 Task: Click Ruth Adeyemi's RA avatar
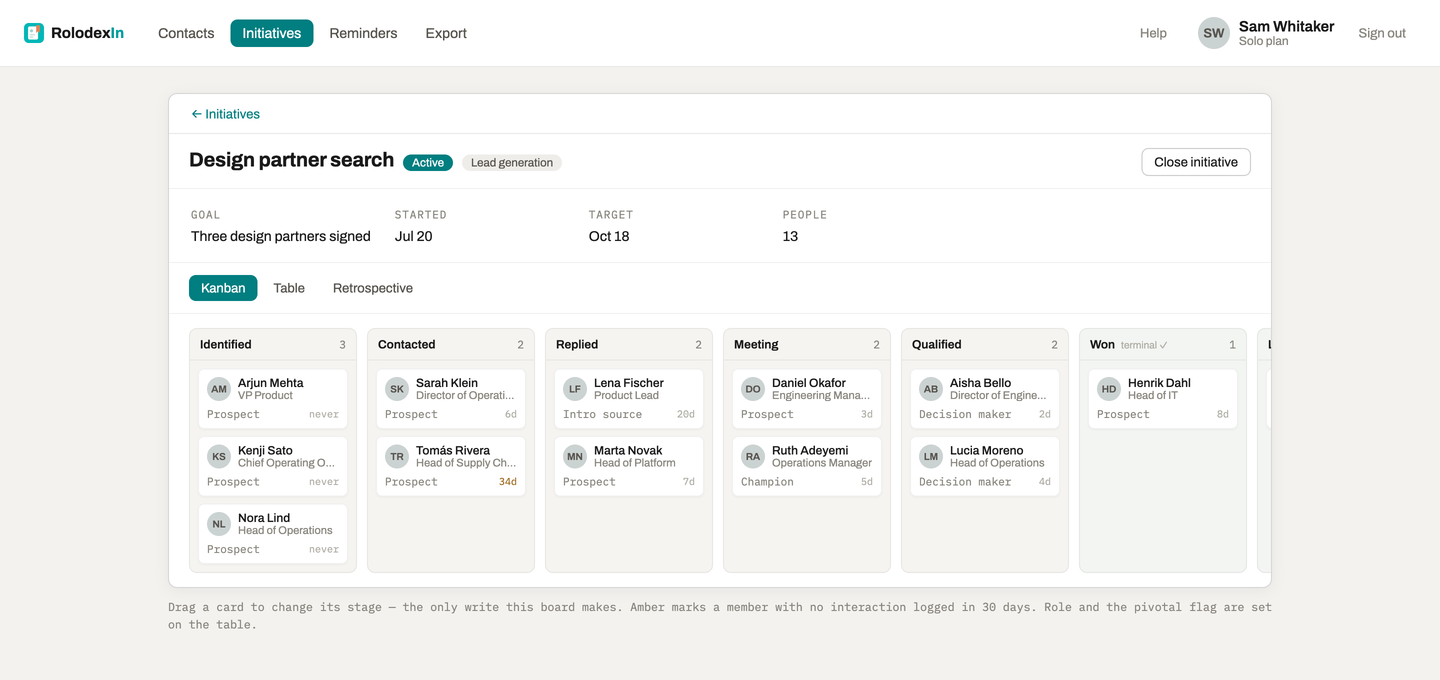(753, 457)
